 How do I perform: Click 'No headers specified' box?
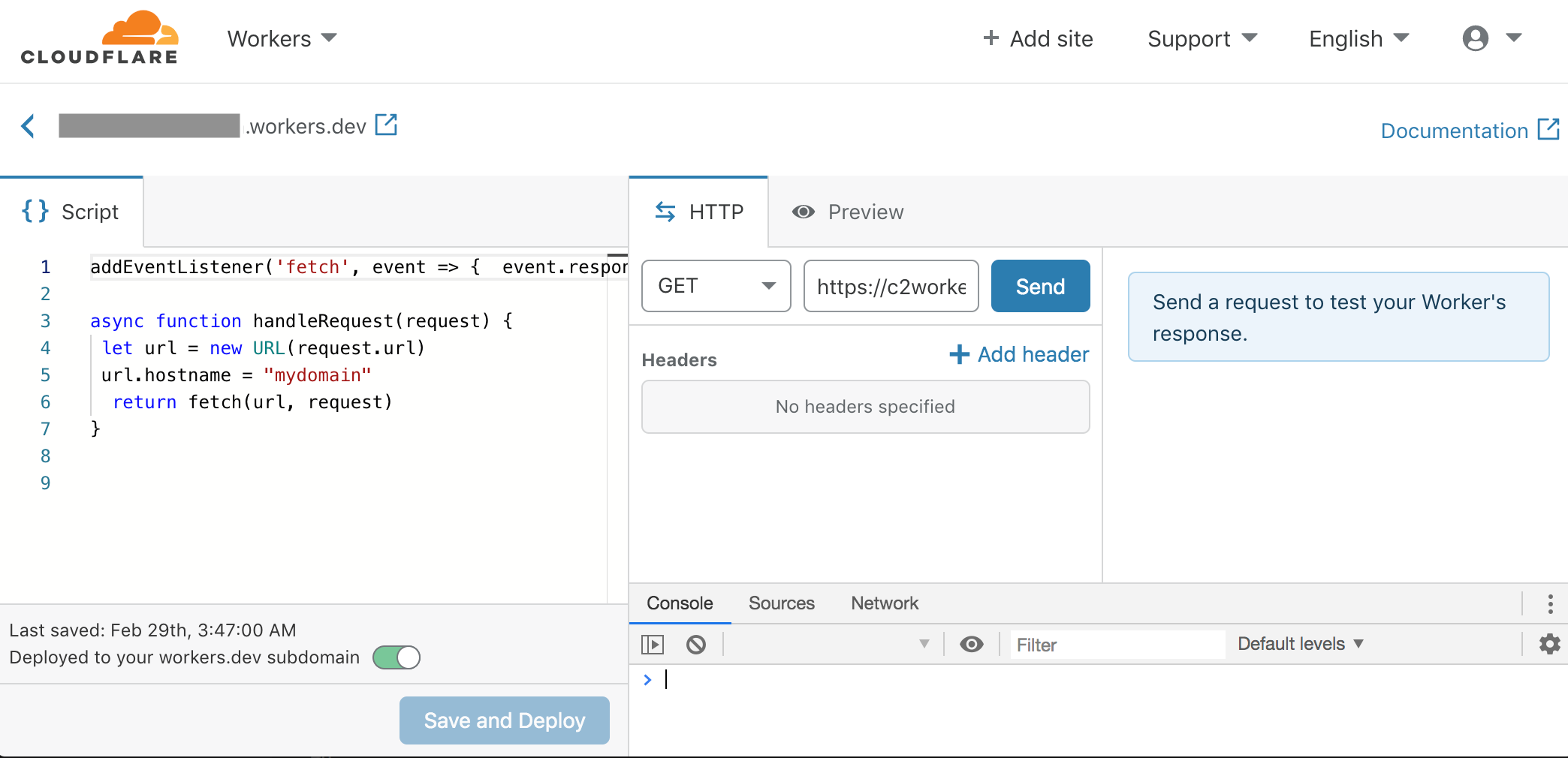click(x=866, y=407)
